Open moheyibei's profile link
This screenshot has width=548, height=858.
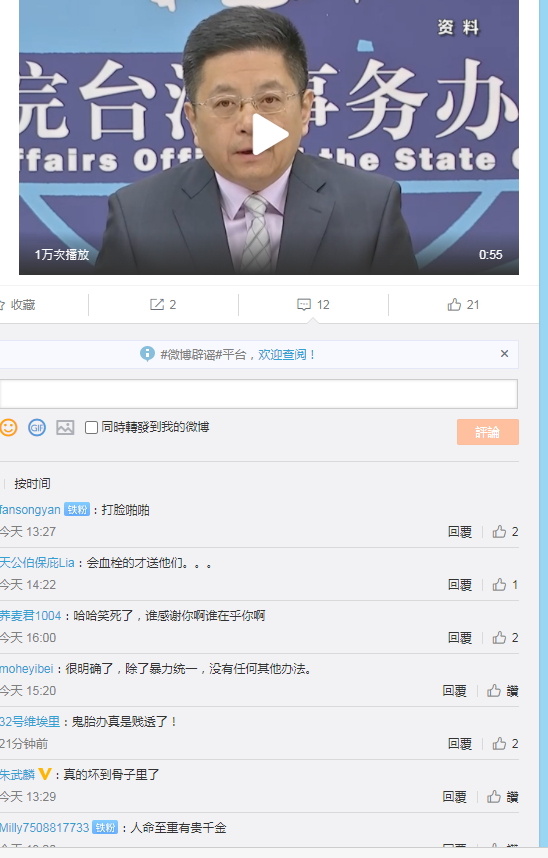click(26, 669)
